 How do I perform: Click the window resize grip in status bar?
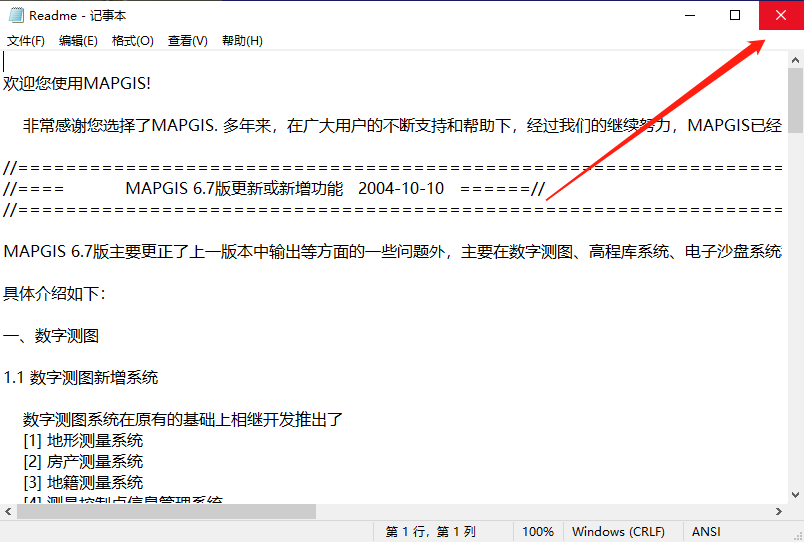pyautogui.click(x=797, y=535)
